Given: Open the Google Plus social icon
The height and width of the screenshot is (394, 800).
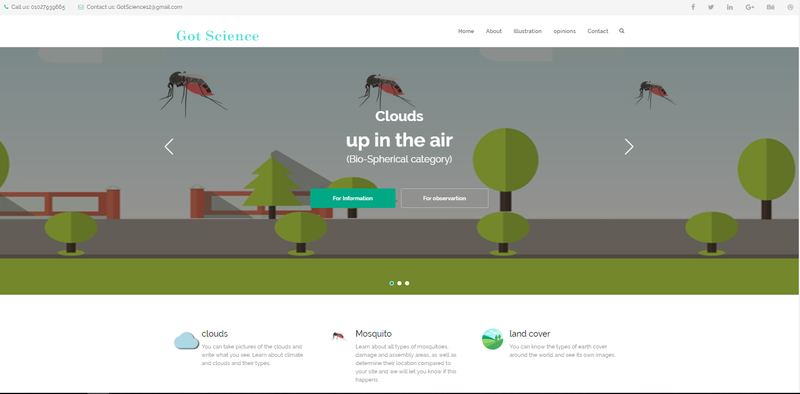Looking at the screenshot, I should pos(749,7).
